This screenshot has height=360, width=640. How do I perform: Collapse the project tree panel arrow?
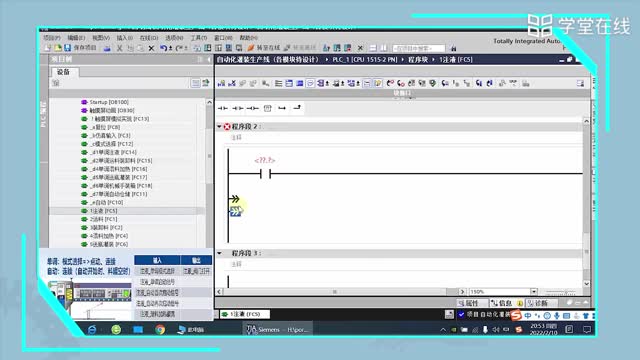click(x=209, y=60)
